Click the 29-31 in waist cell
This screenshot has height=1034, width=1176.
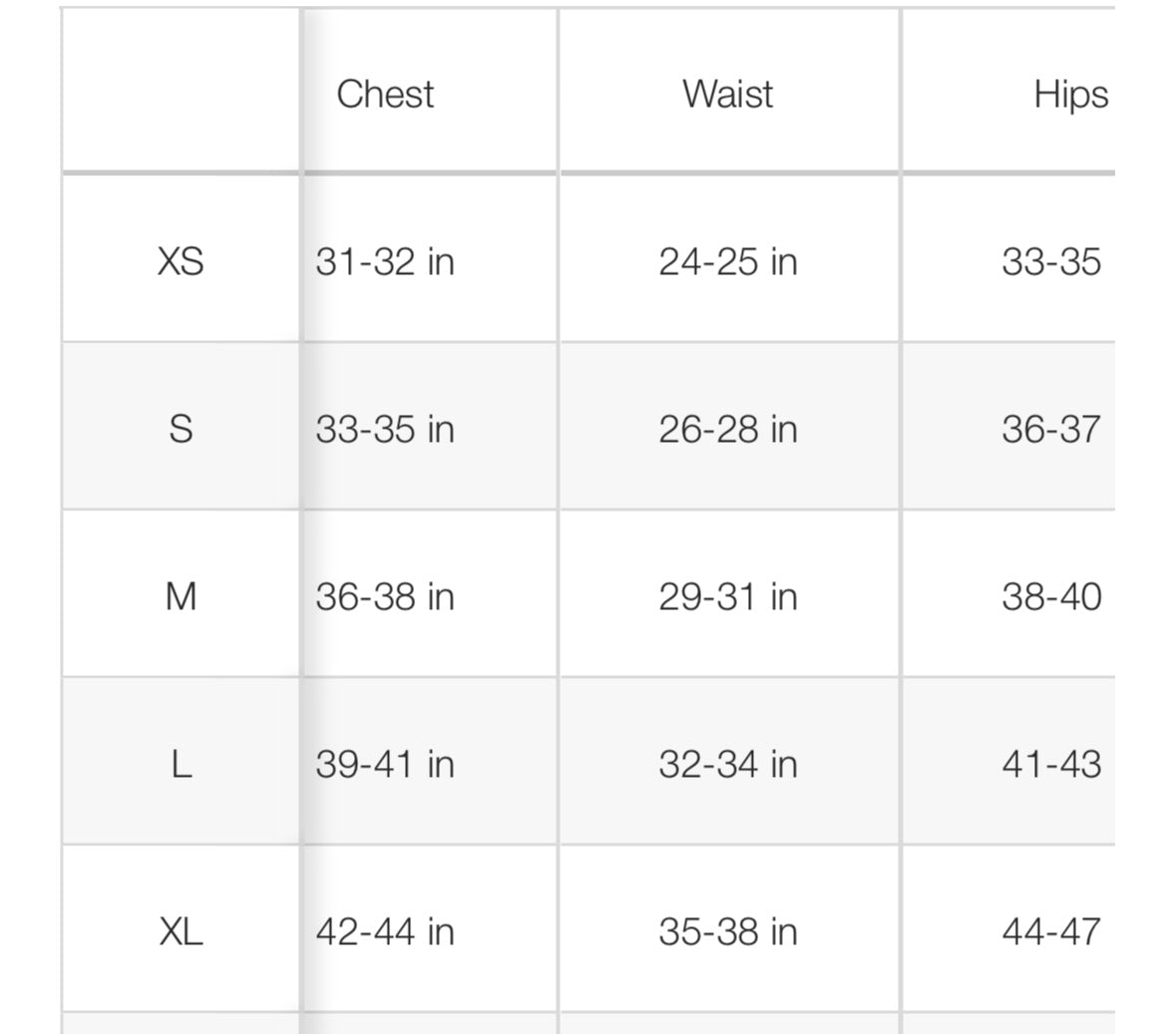coord(728,596)
